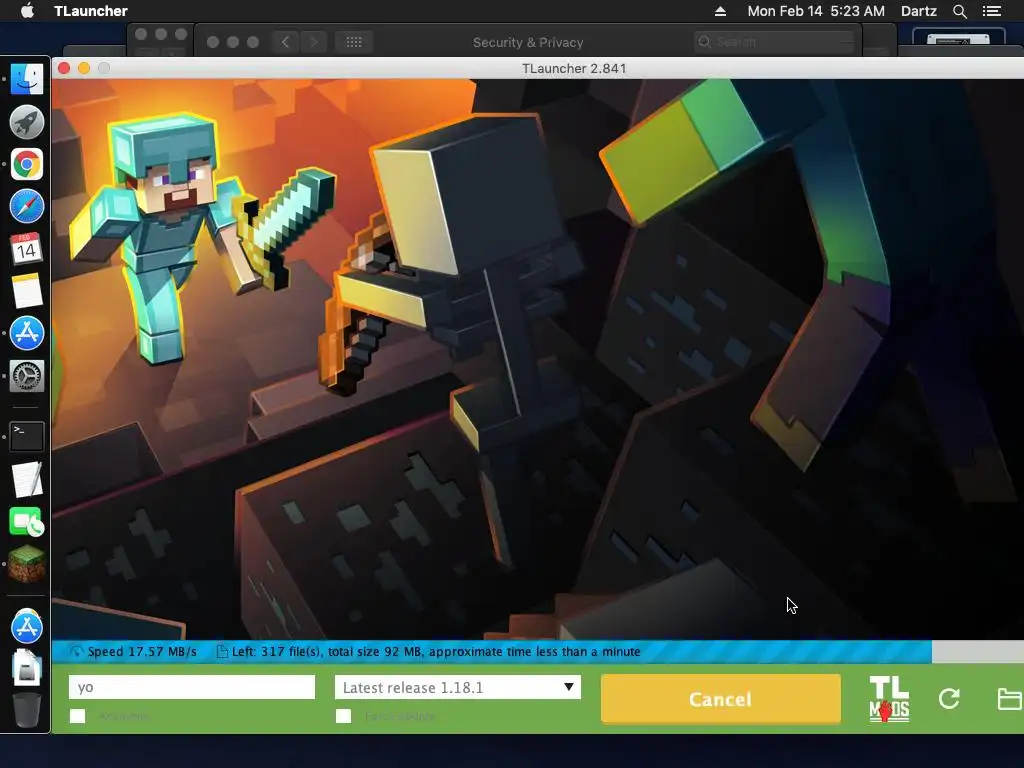Click the disk installer icon in Dock
The image size is (1024, 768).
pos(27,667)
